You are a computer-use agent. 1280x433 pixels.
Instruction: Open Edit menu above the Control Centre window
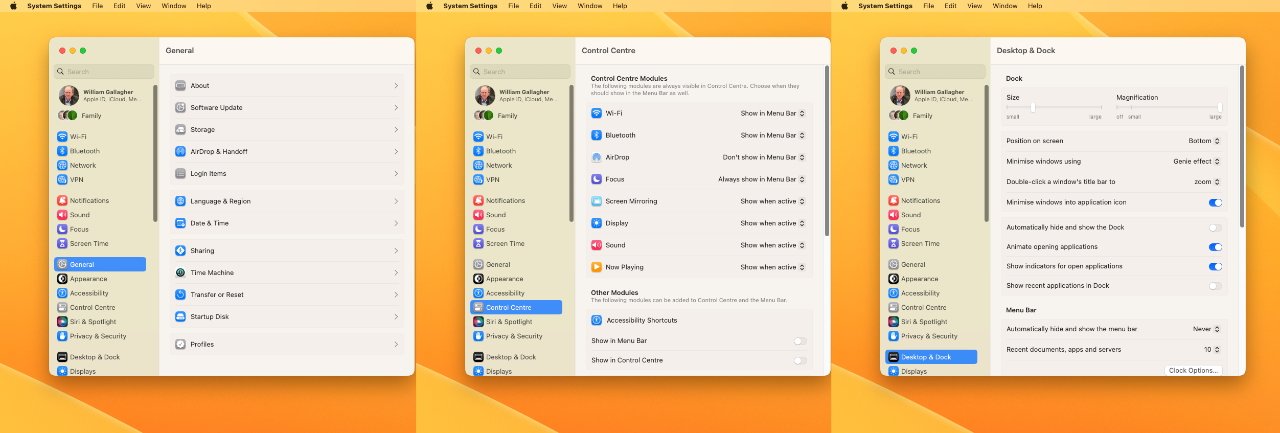coord(536,5)
